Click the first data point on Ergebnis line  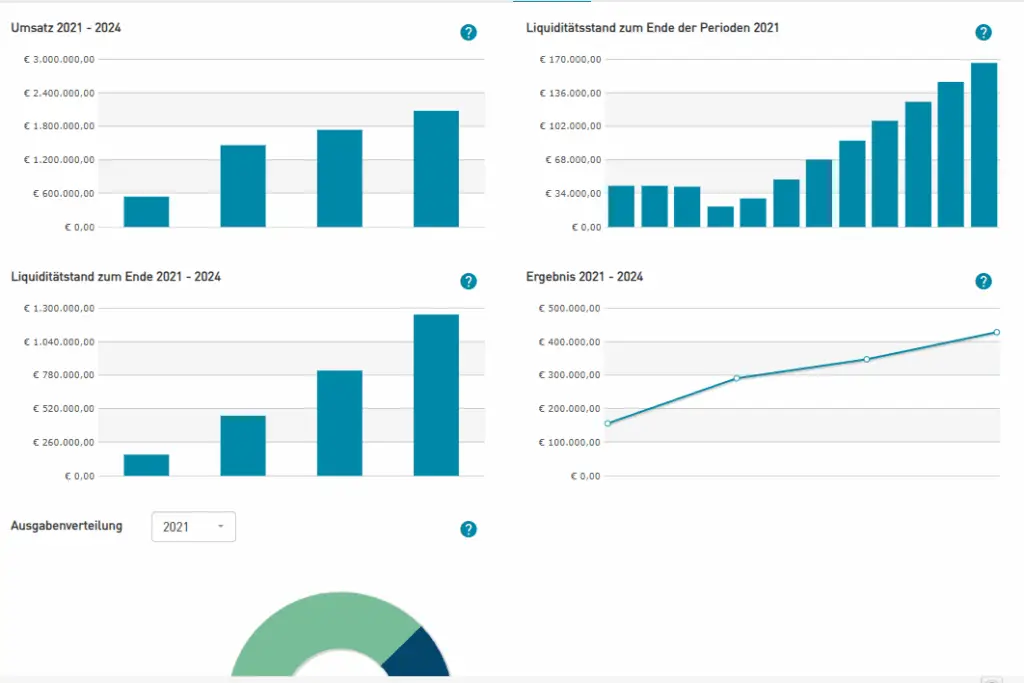(x=607, y=423)
